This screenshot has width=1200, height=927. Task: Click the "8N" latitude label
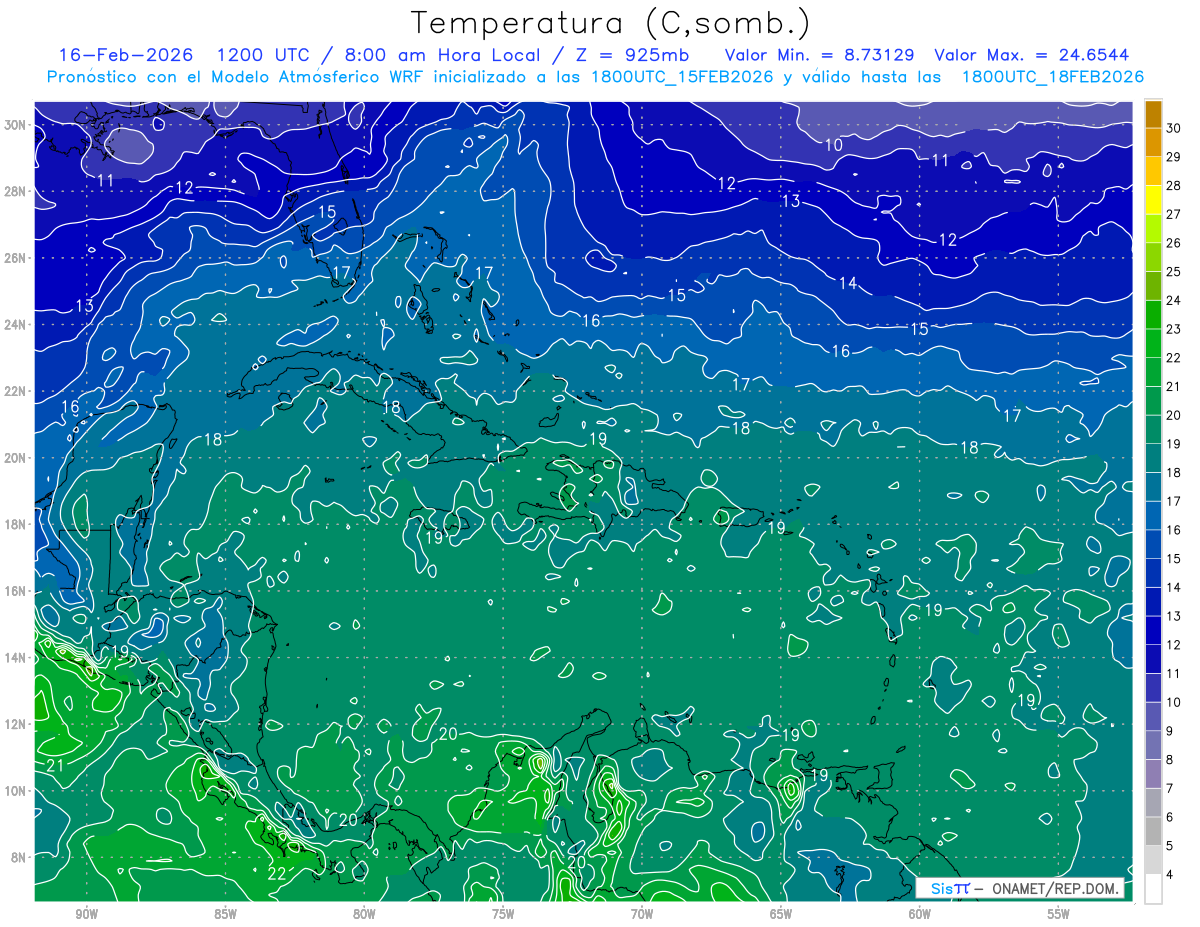click(18, 857)
